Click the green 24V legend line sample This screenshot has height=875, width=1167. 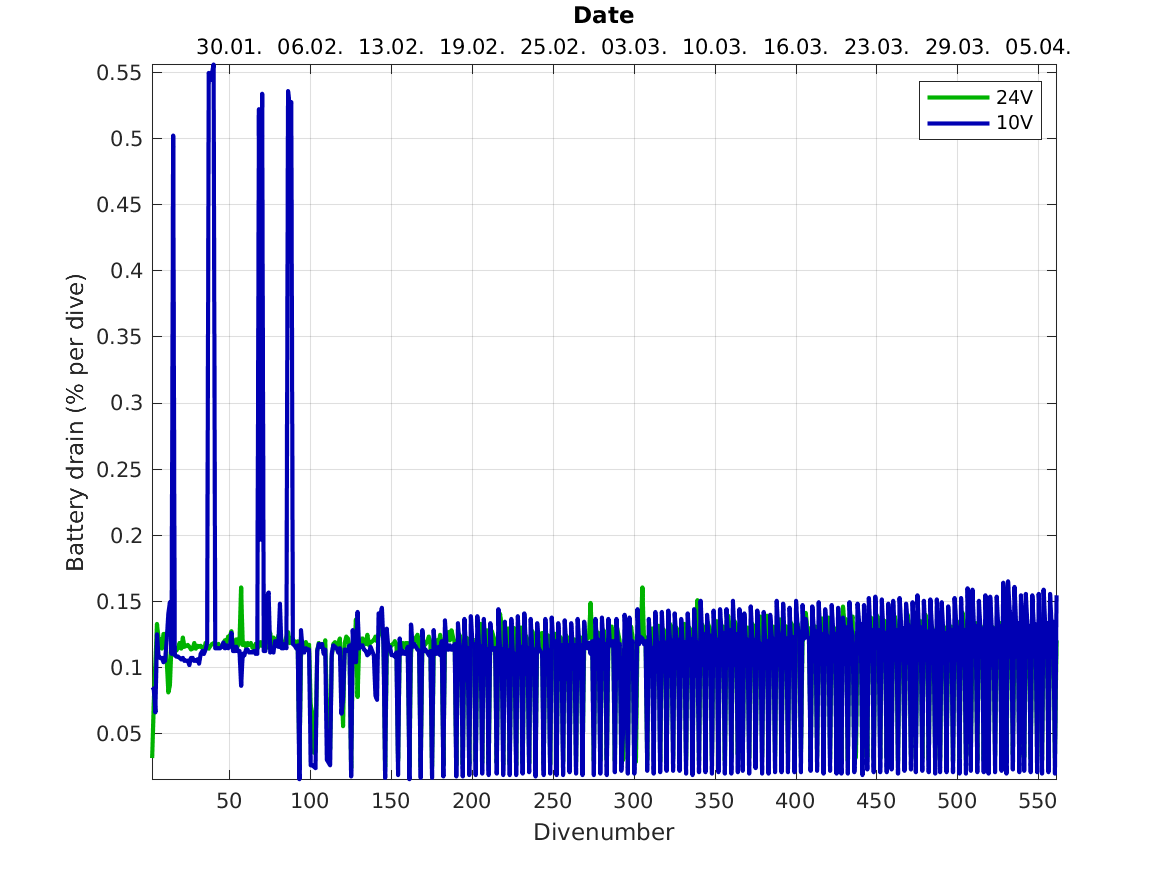(959, 97)
